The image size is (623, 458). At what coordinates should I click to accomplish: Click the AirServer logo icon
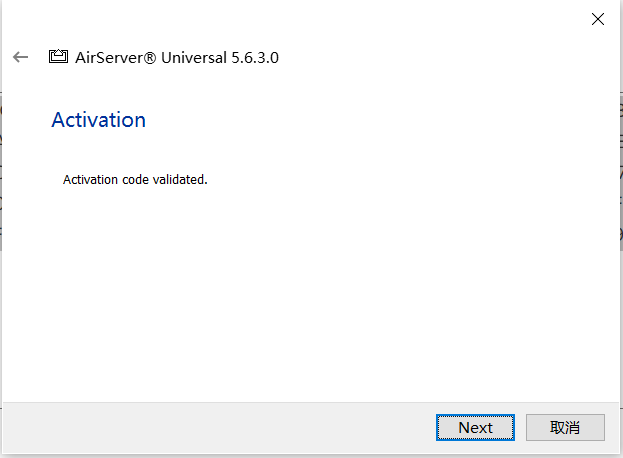tap(58, 56)
